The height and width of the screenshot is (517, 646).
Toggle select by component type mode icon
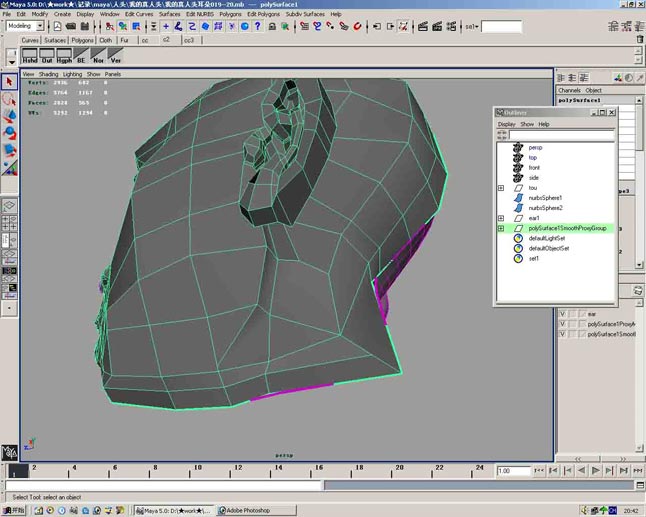point(136,26)
